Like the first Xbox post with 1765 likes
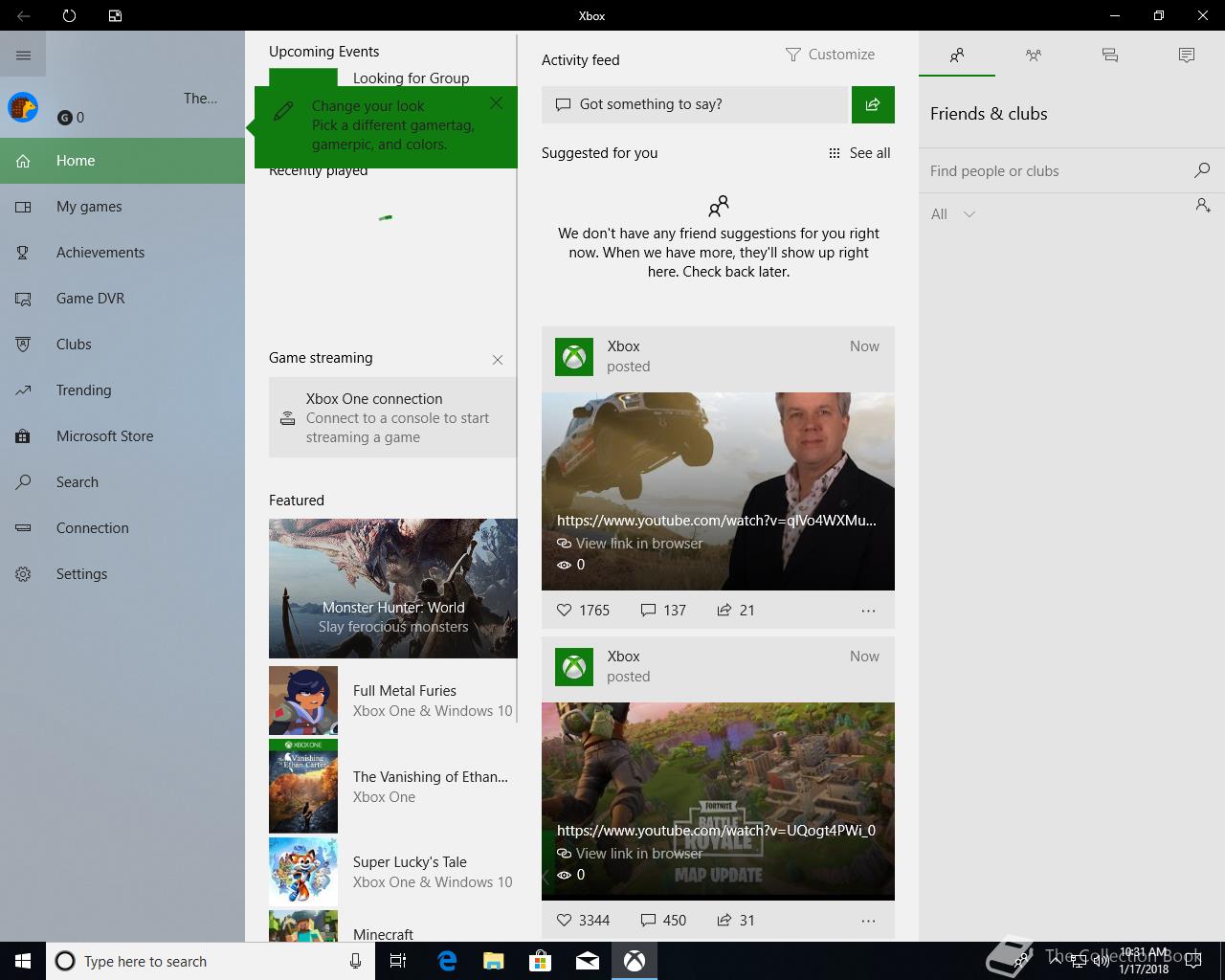 583,610
